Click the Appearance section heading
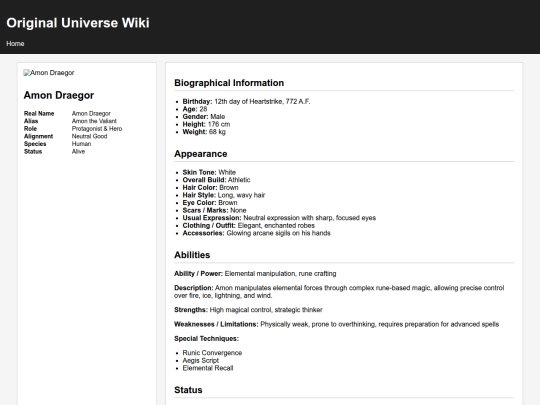The height and width of the screenshot is (405, 540). 201,154
